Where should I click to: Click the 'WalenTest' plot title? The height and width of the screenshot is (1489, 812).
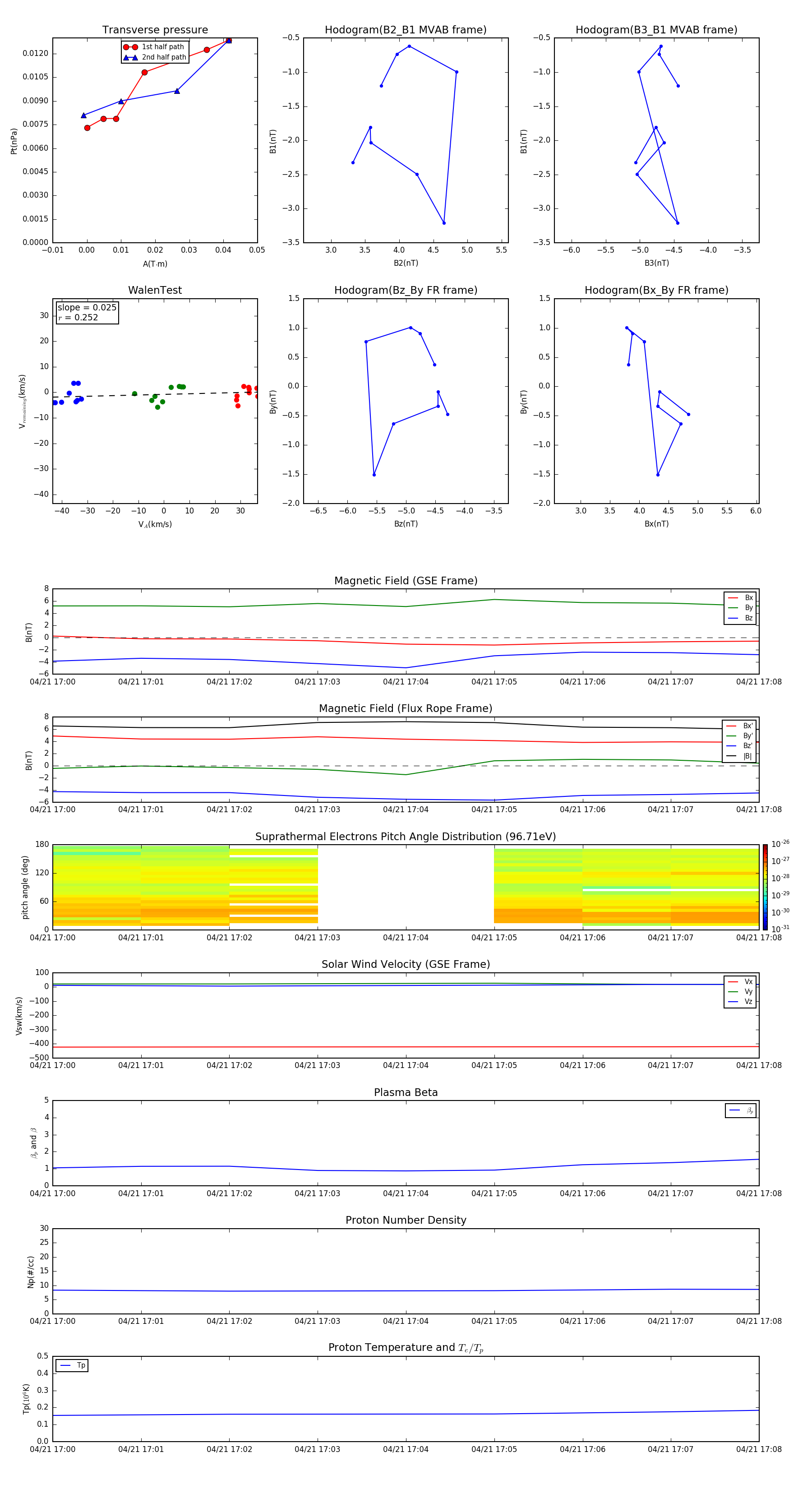(x=155, y=290)
